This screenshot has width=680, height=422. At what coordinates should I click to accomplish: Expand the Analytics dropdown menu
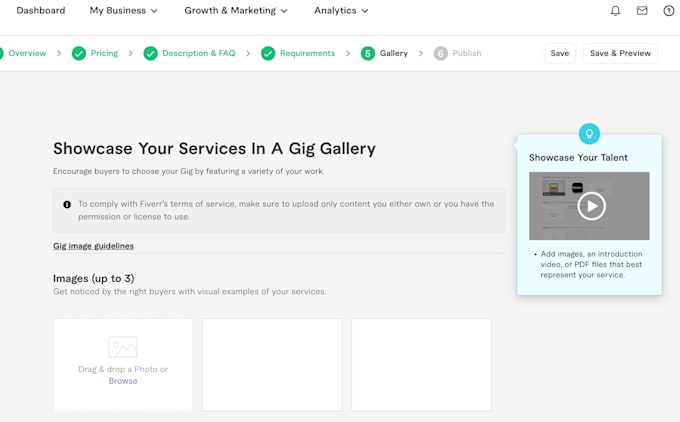coord(341,10)
